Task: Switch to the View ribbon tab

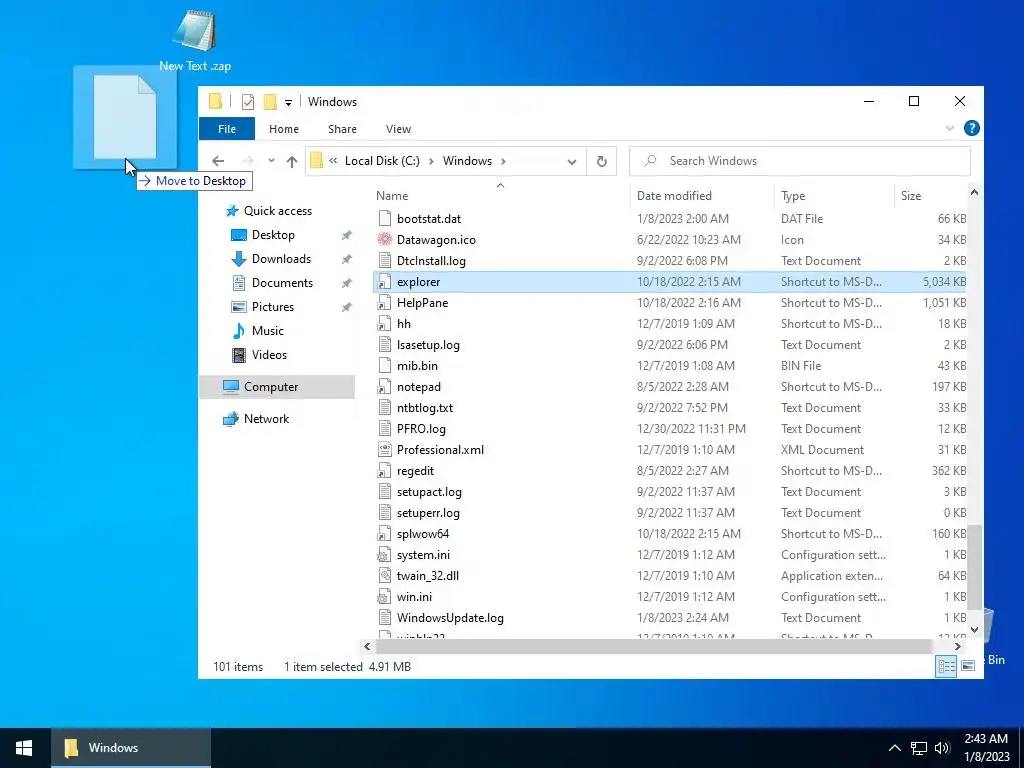Action: pyautogui.click(x=398, y=129)
